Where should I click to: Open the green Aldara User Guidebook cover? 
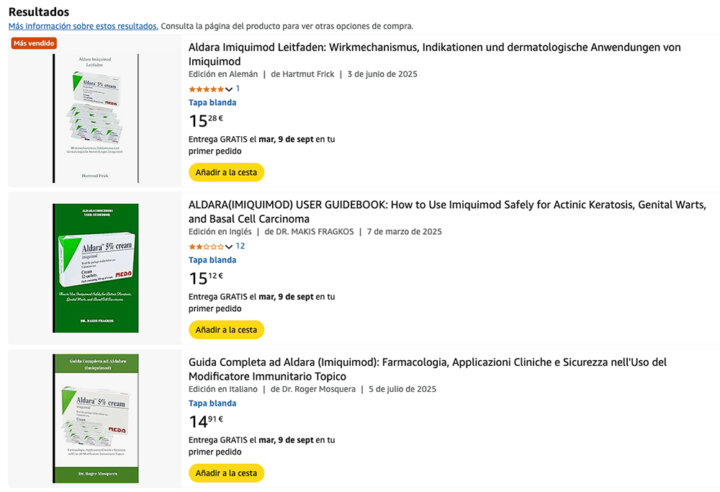click(x=96, y=268)
